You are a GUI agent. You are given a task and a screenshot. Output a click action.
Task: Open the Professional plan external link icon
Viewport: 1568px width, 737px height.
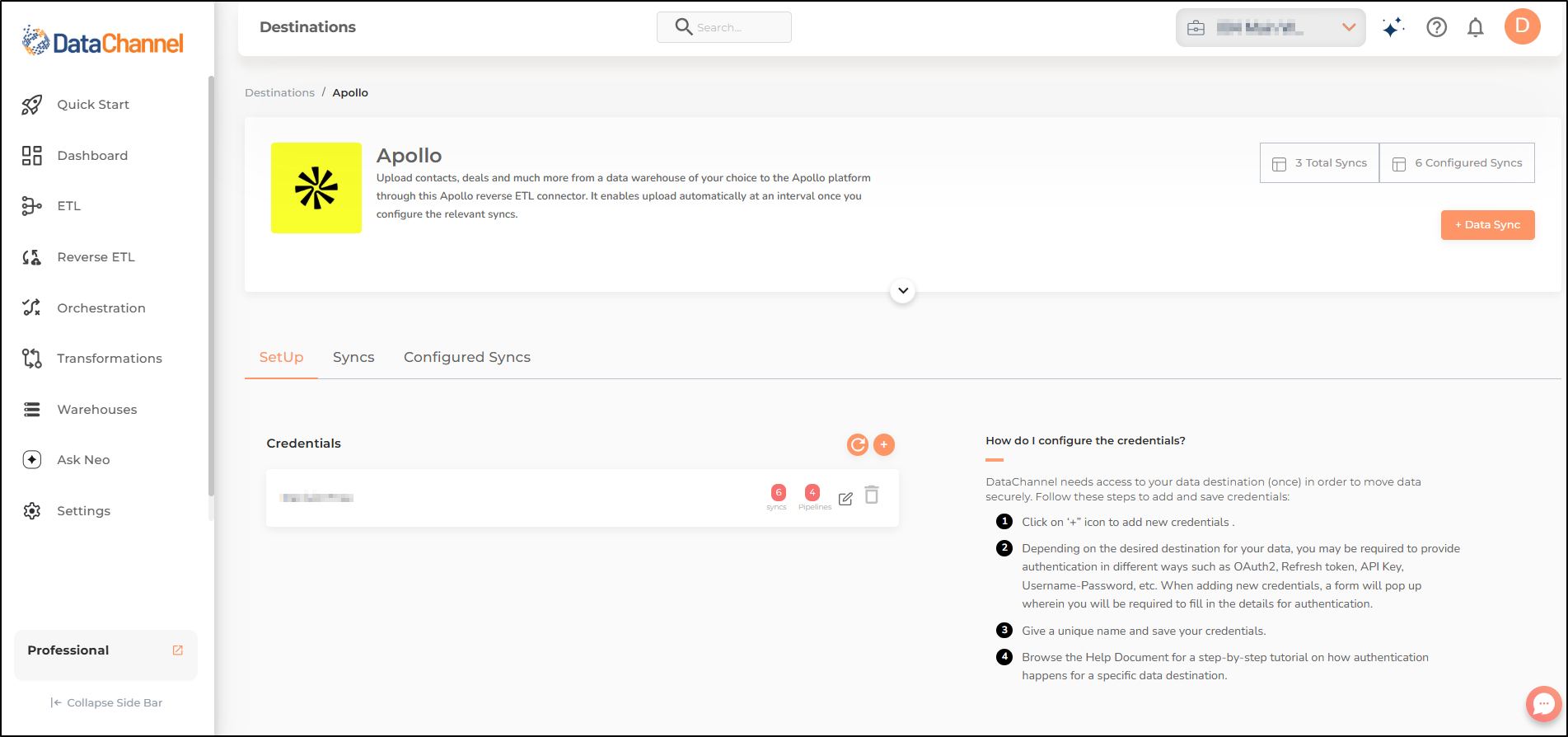tap(178, 650)
